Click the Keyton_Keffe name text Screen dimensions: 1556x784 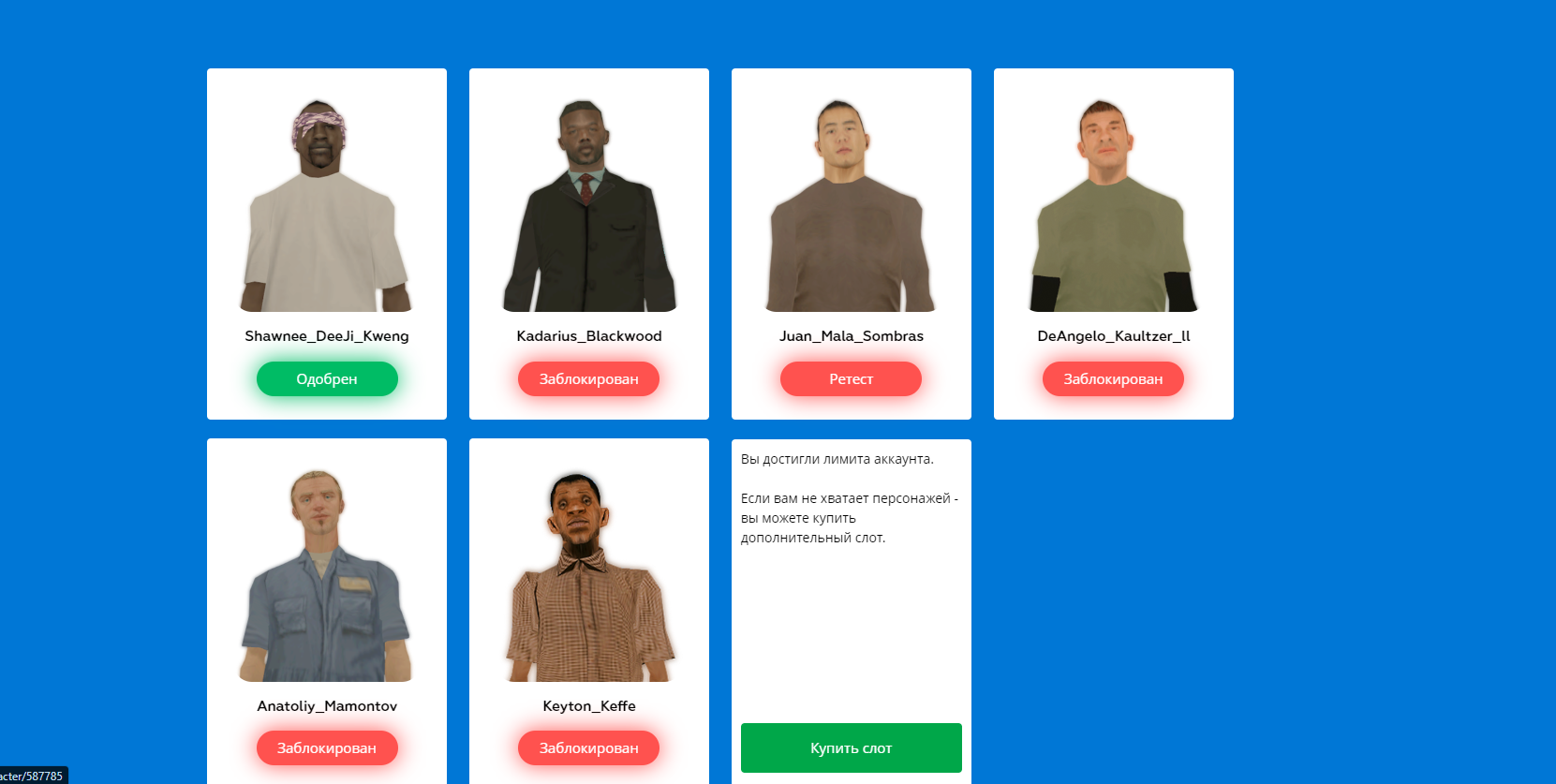tap(589, 706)
